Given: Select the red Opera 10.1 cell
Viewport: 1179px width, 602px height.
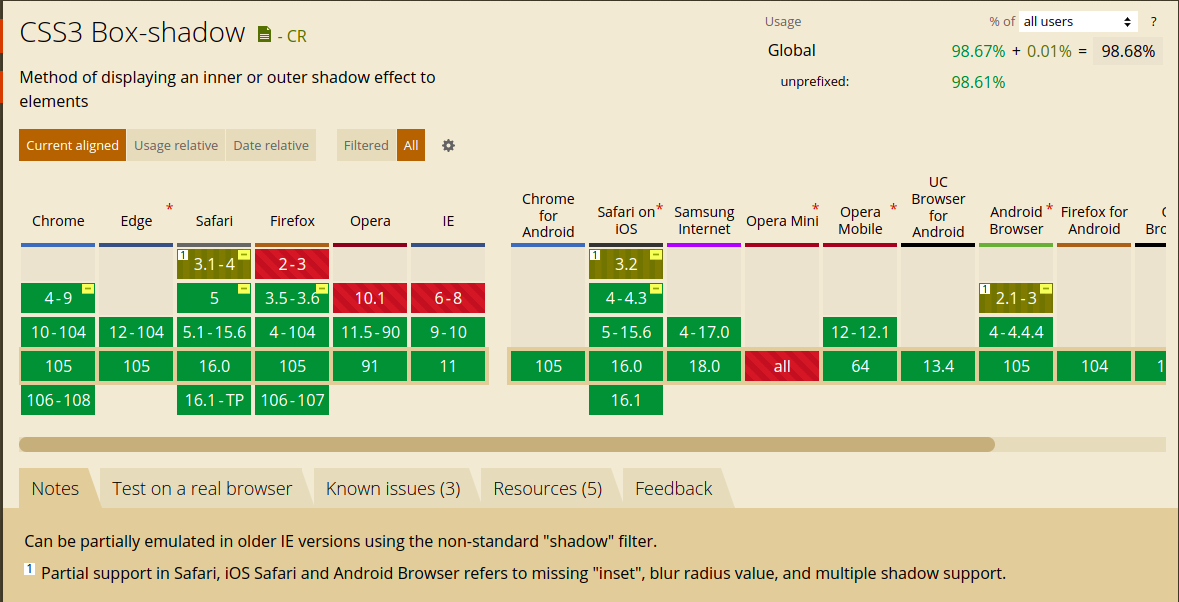Looking at the screenshot, I should [x=370, y=298].
